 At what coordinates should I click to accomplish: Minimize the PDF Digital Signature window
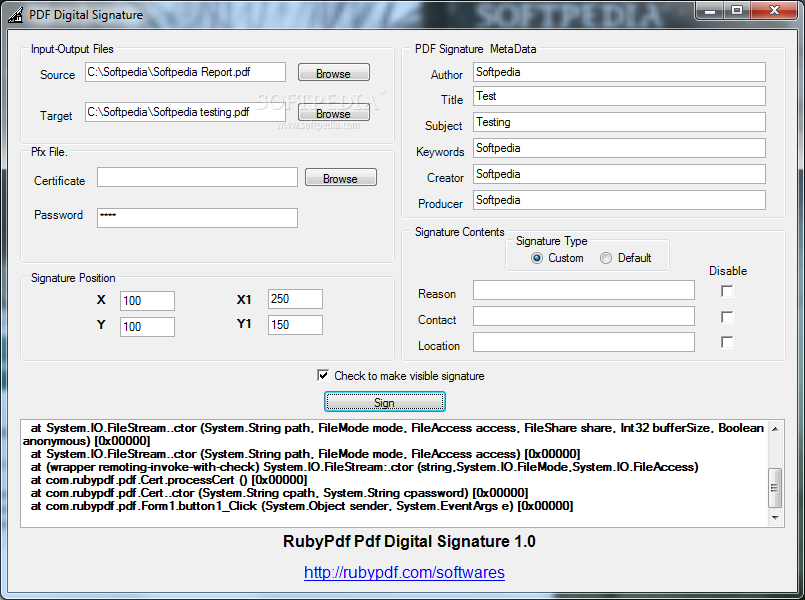tap(711, 11)
